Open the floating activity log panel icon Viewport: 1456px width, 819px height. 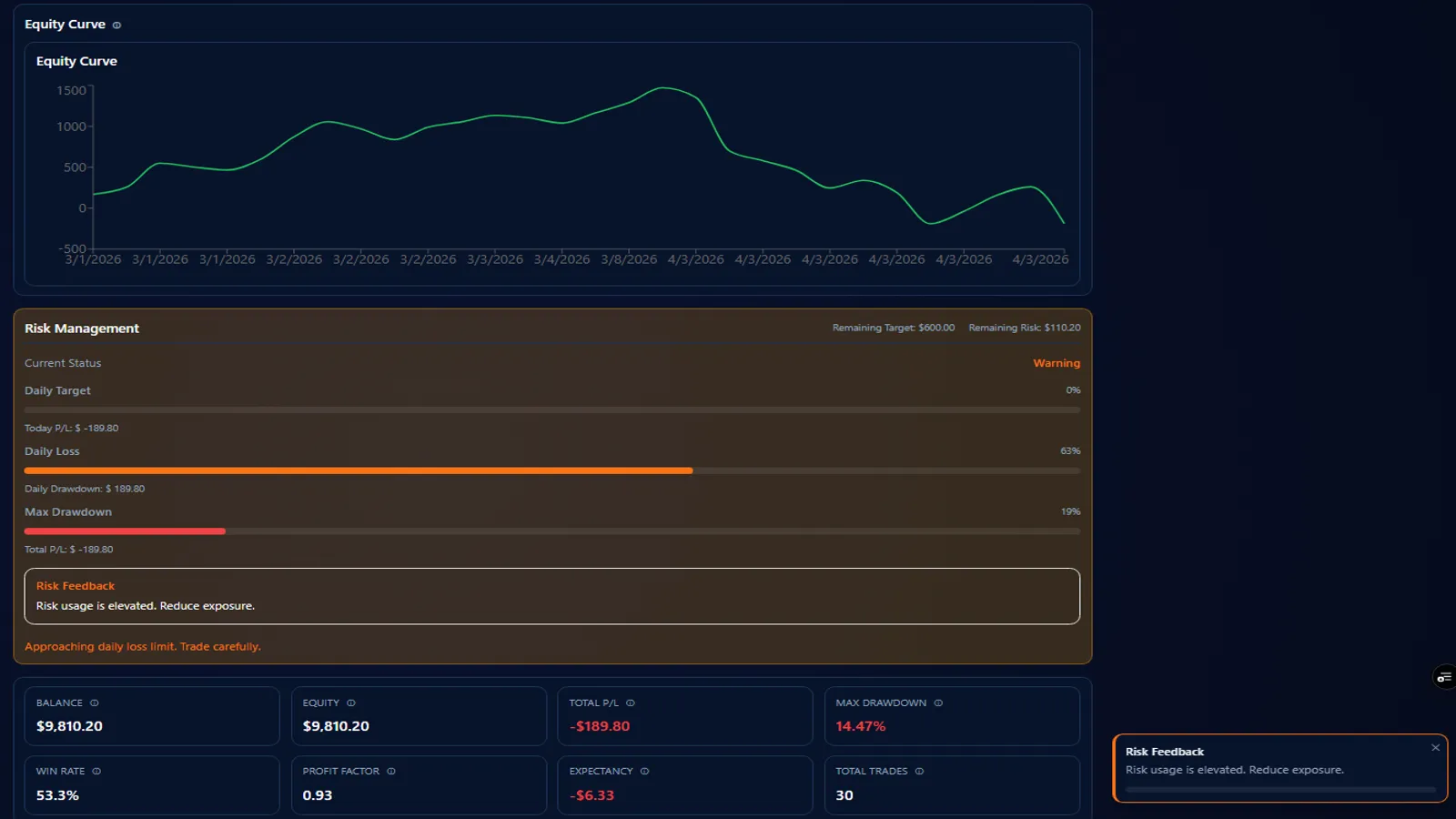[1445, 676]
